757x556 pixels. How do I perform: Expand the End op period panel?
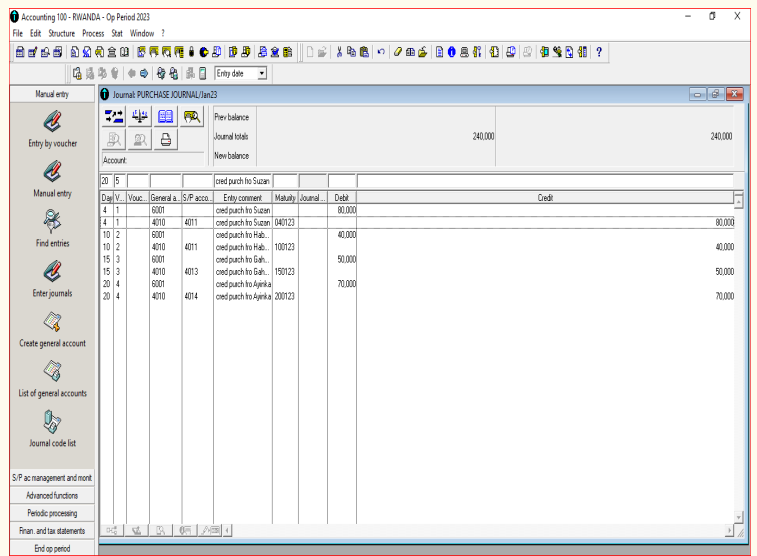(52, 548)
